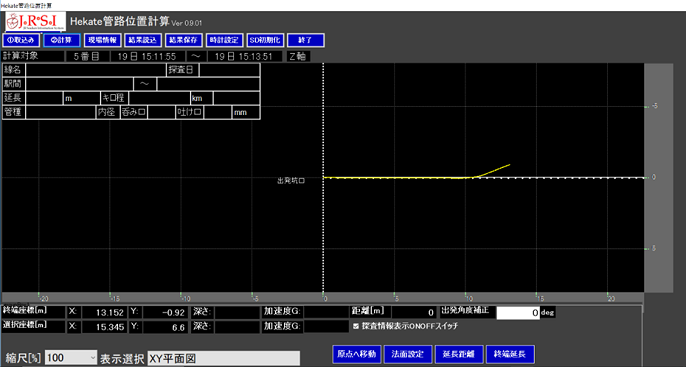
Task: Load results with 結果読込 button
Action: tap(143, 40)
